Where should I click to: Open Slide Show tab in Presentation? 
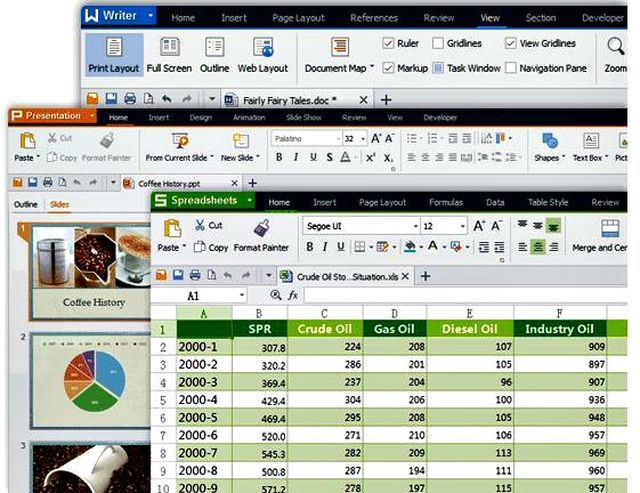pyautogui.click(x=304, y=118)
